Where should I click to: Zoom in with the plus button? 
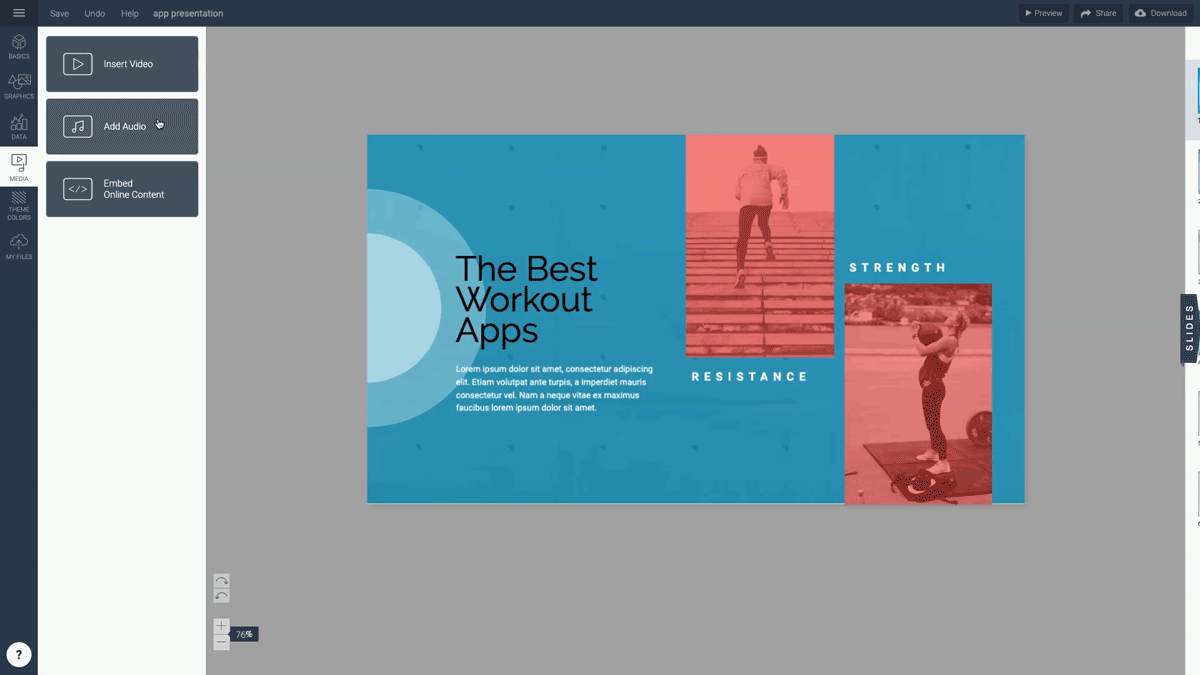click(x=221, y=624)
